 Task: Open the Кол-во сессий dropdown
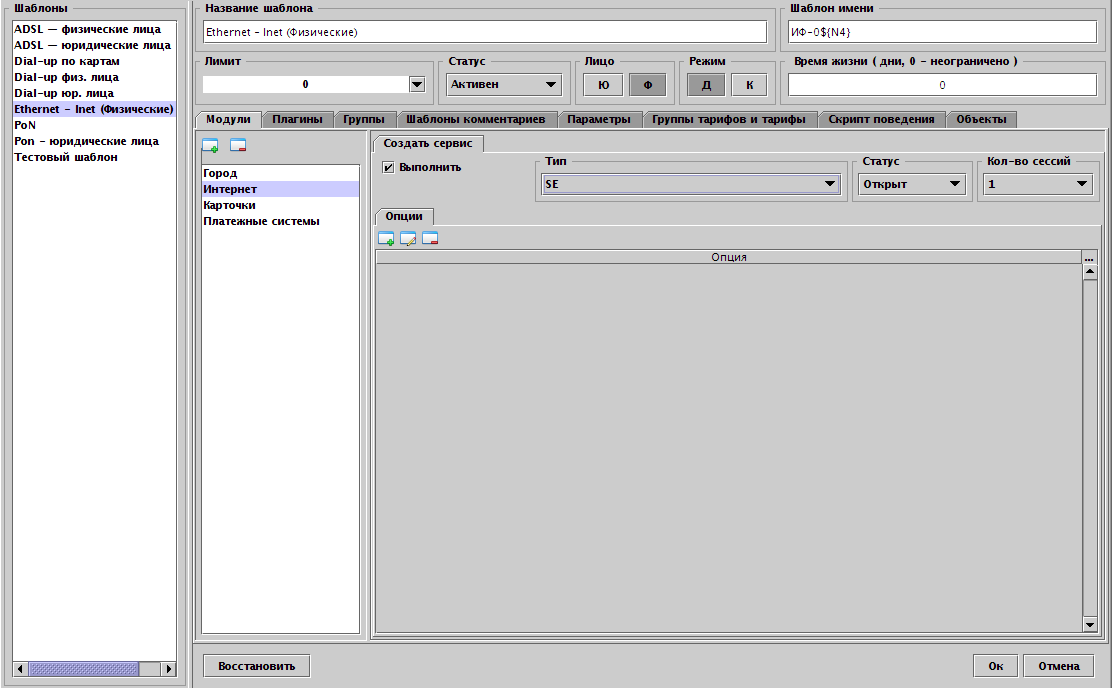(1081, 184)
